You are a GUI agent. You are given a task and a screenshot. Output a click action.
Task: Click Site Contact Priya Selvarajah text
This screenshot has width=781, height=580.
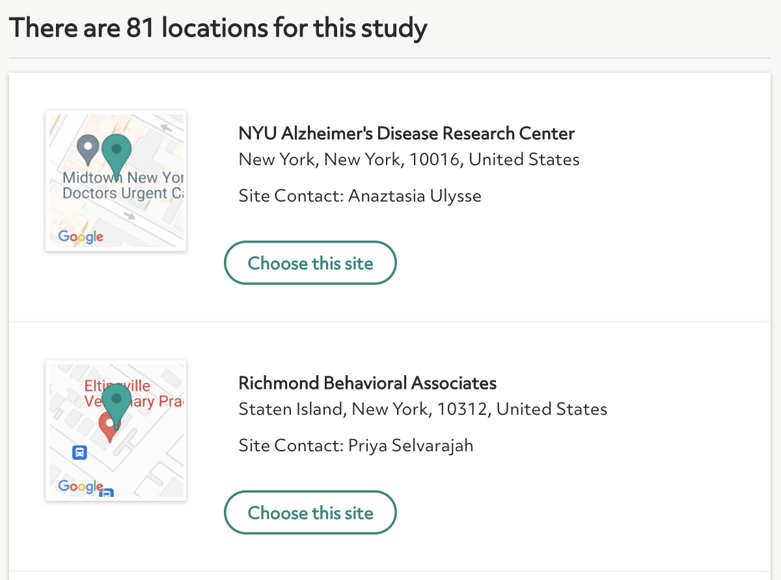point(356,445)
